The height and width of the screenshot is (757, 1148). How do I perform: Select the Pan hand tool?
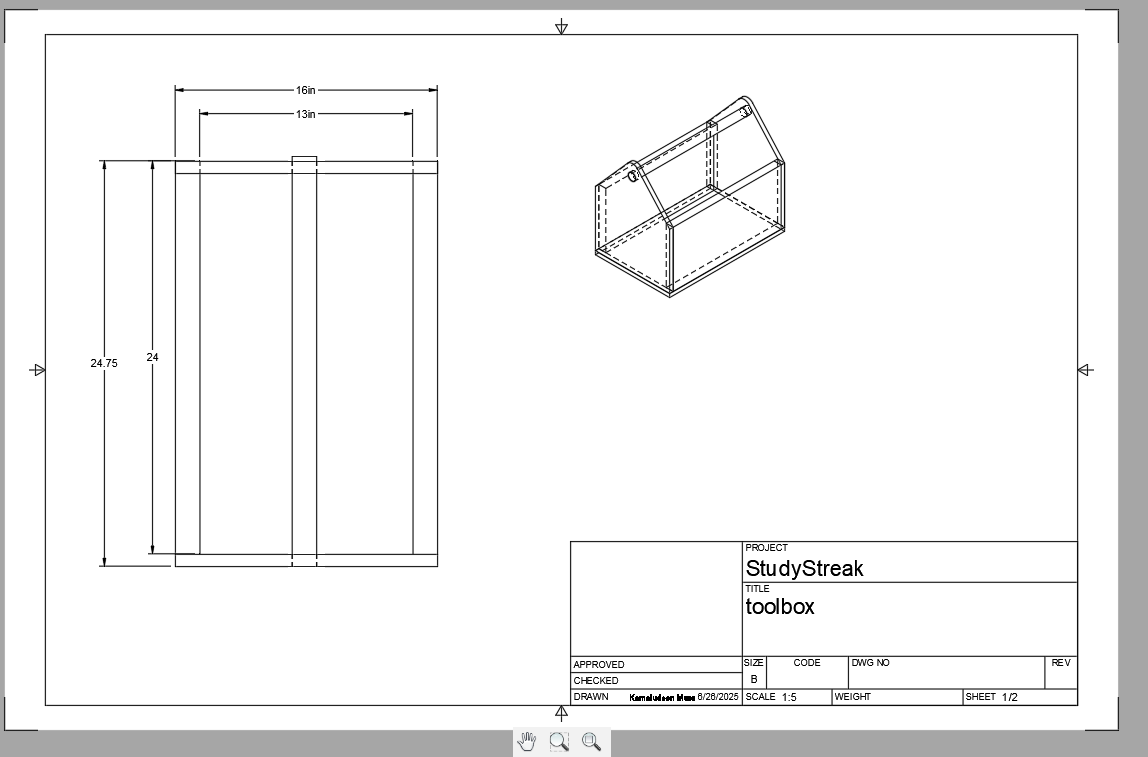pyautogui.click(x=527, y=741)
